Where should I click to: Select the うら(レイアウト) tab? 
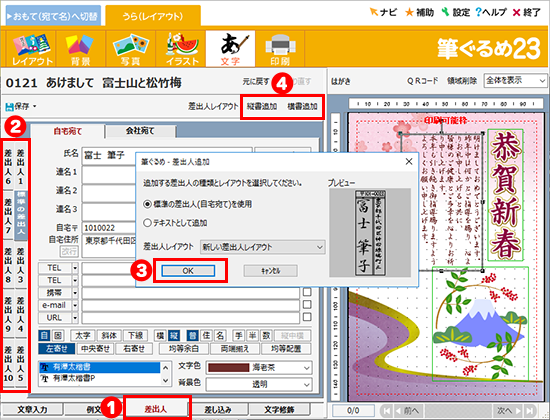(153, 16)
